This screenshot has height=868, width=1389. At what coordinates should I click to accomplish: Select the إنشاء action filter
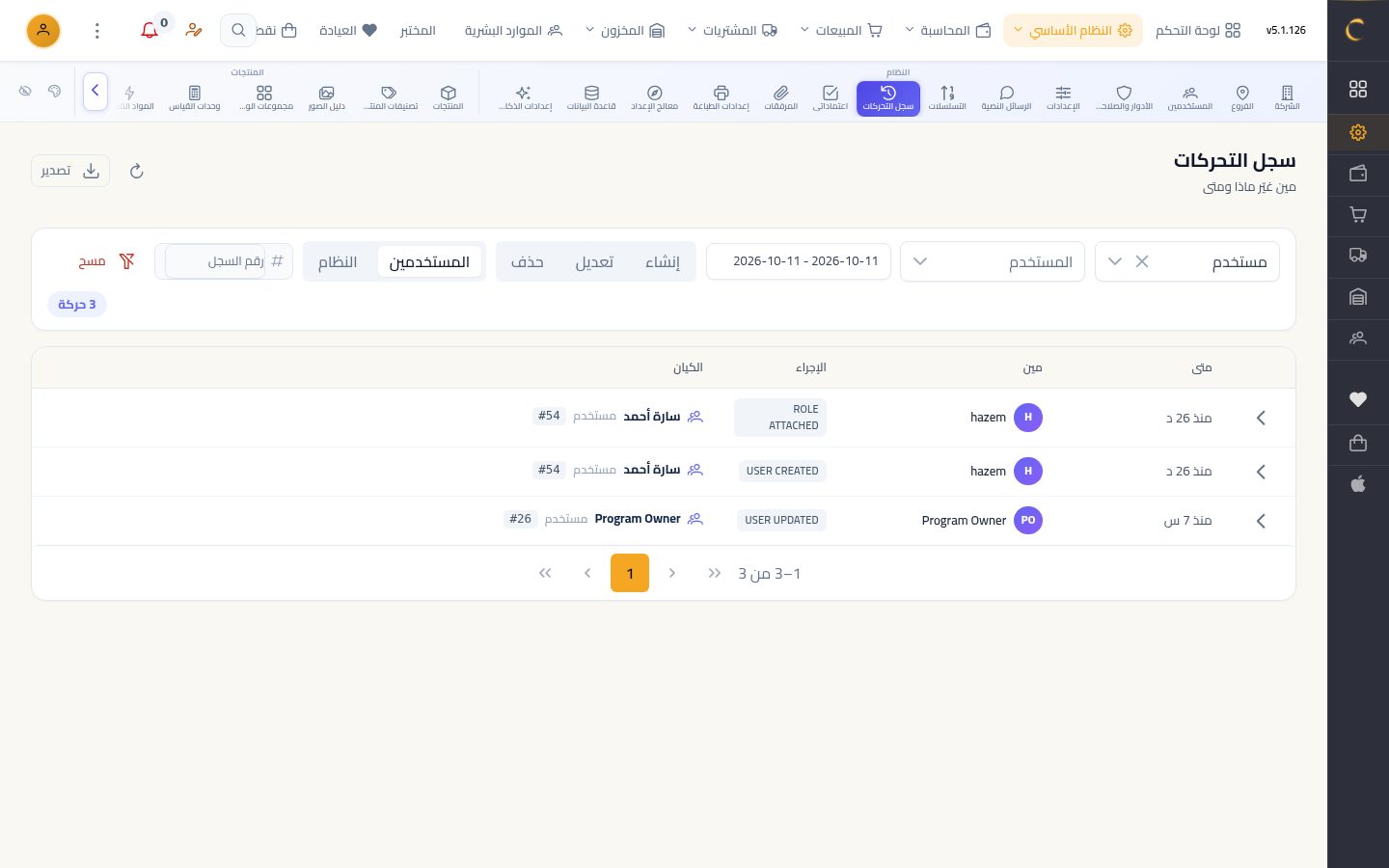[x=663, y=261]
